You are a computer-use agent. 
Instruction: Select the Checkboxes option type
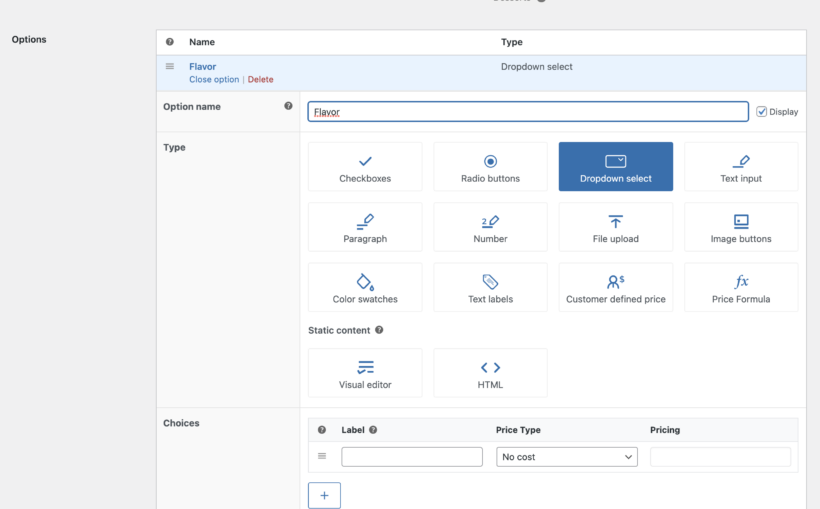365,167
